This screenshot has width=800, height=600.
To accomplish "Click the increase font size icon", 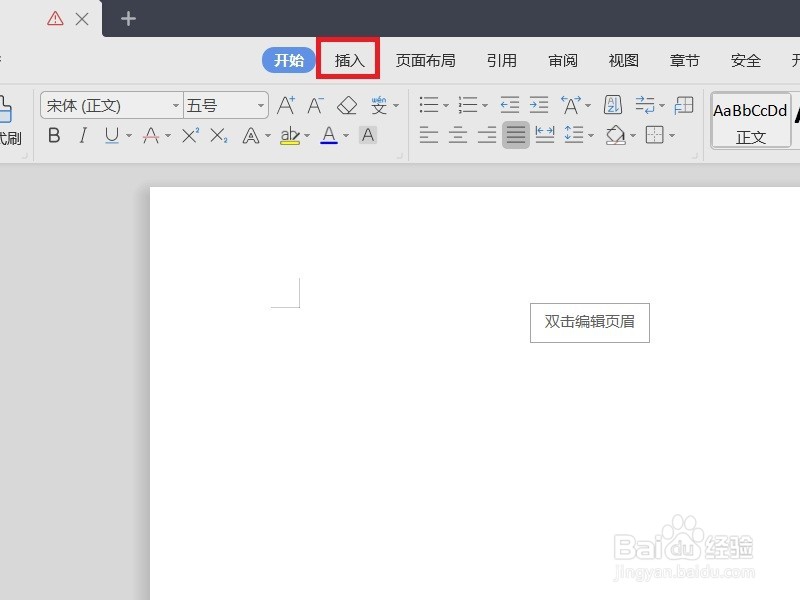I will pos(286,106).
